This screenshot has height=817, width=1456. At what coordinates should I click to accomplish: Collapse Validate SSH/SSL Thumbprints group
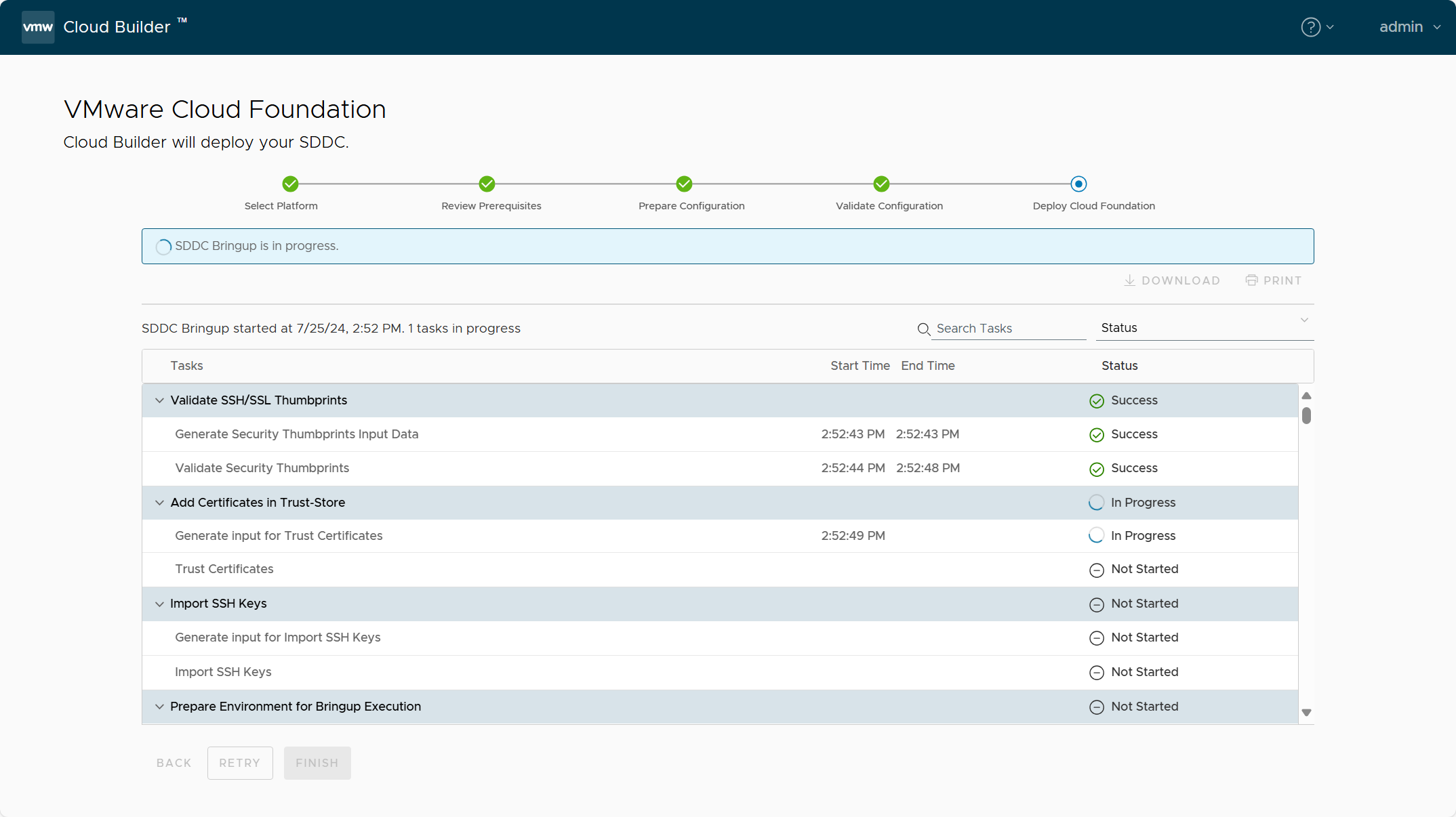(x=159, y=400)
